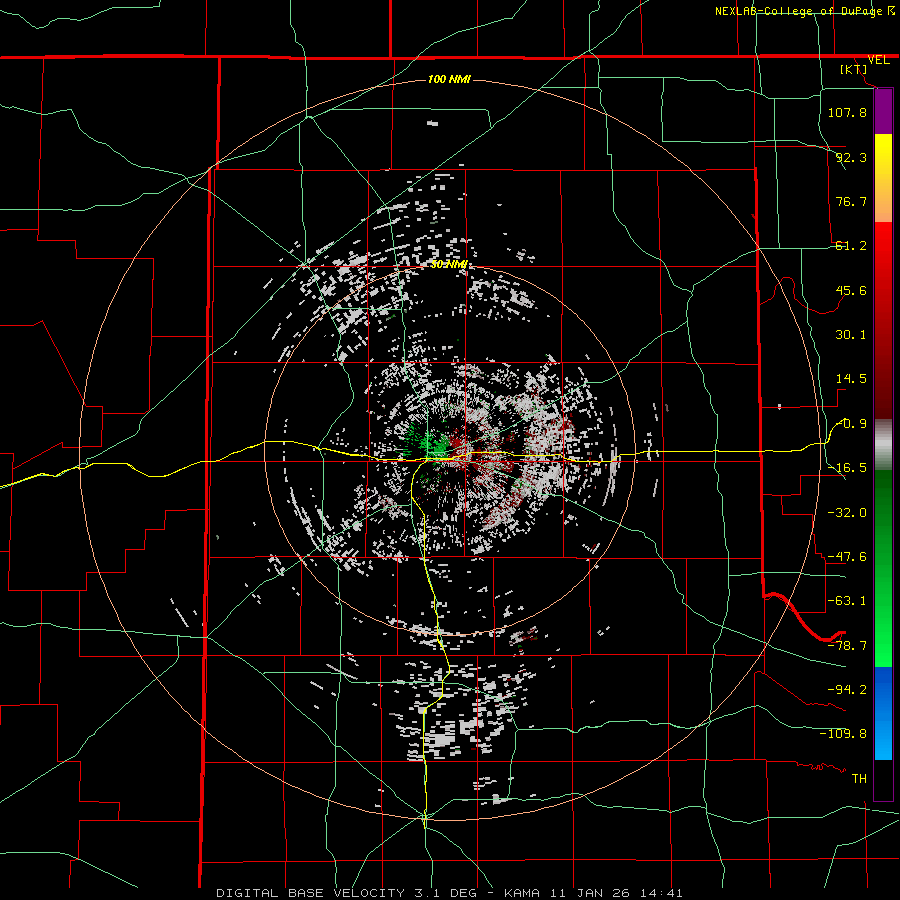Select the -32.0 scale value

(x=847, y=513)
